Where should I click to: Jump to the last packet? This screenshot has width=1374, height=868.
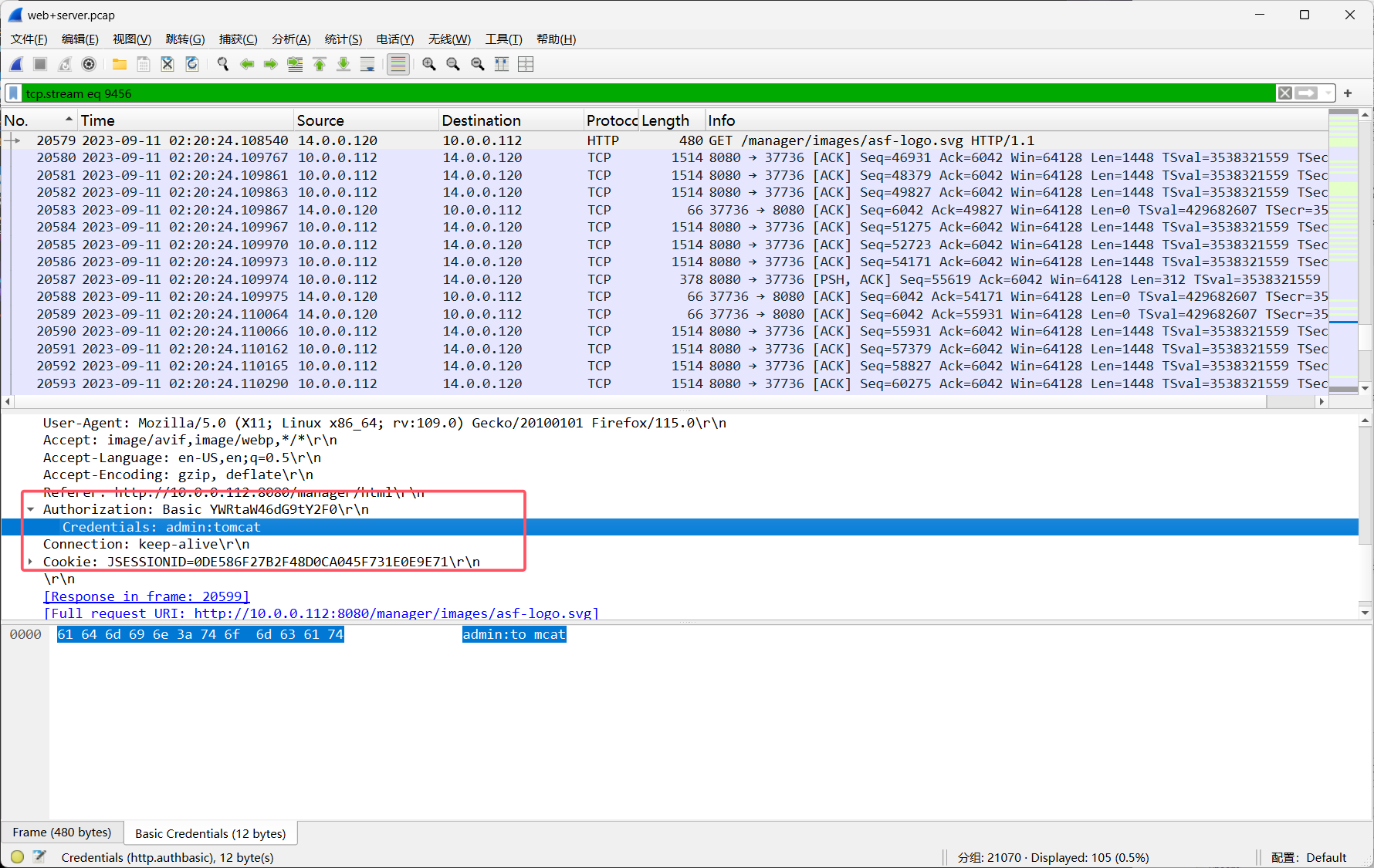coord(343,64)
